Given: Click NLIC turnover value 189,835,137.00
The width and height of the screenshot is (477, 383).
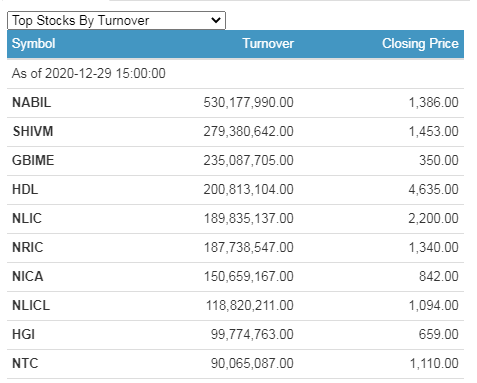Looking at the screenshot, I should pyautogui.click(x=249, y=218).
